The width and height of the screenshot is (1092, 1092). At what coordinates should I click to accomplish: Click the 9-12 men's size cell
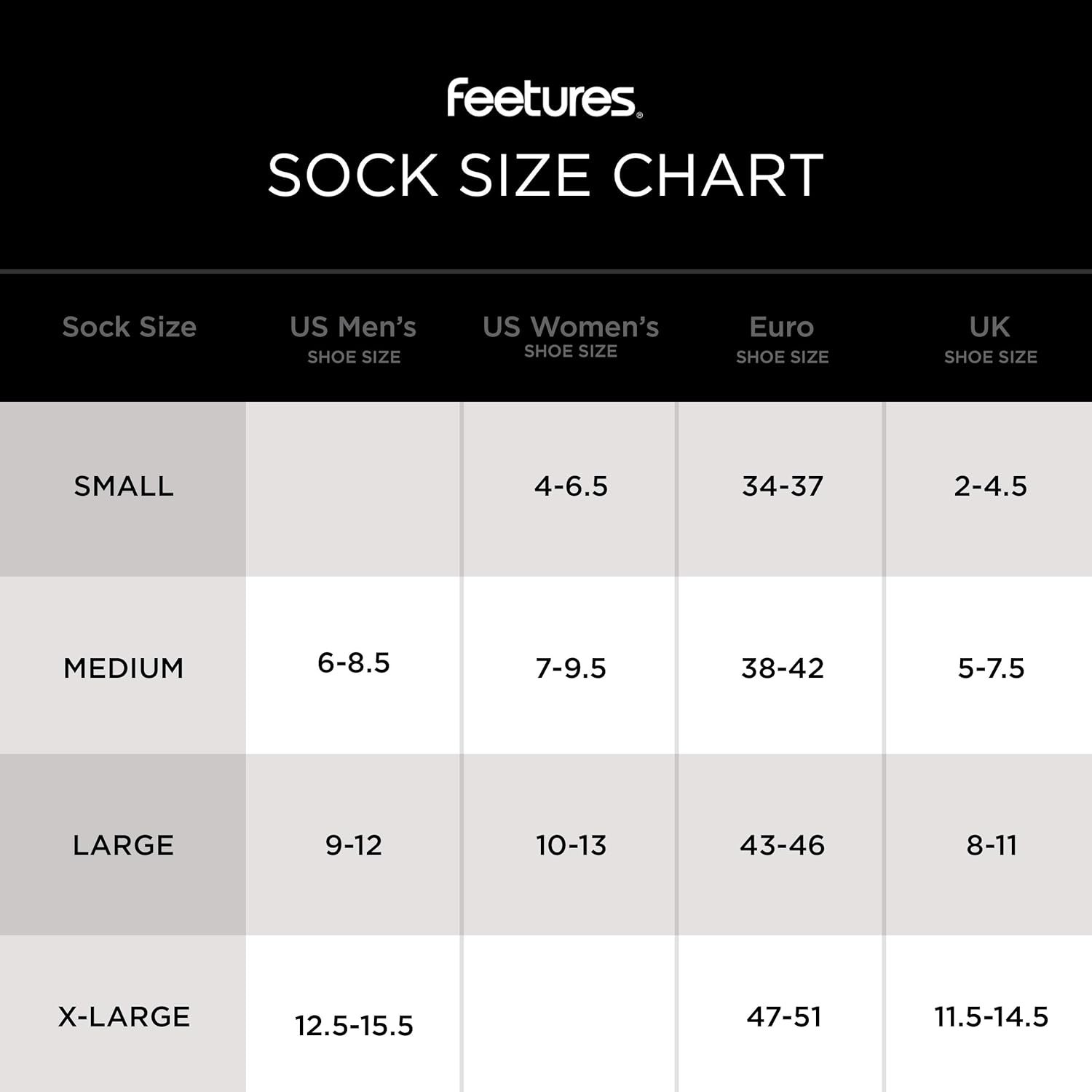tap(354, 845)
